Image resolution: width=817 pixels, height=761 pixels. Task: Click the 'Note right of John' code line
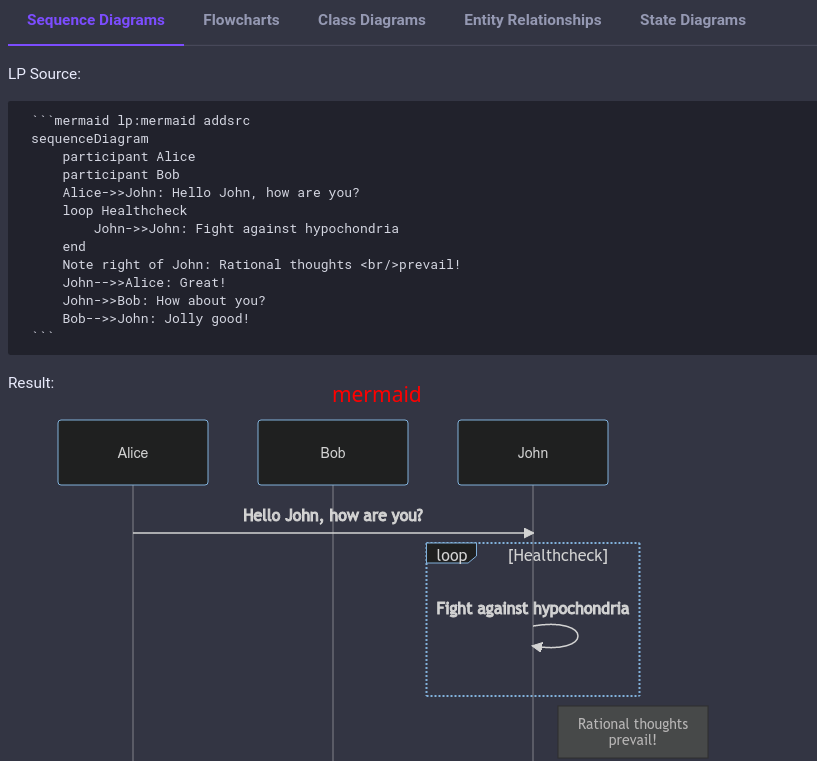262,265
